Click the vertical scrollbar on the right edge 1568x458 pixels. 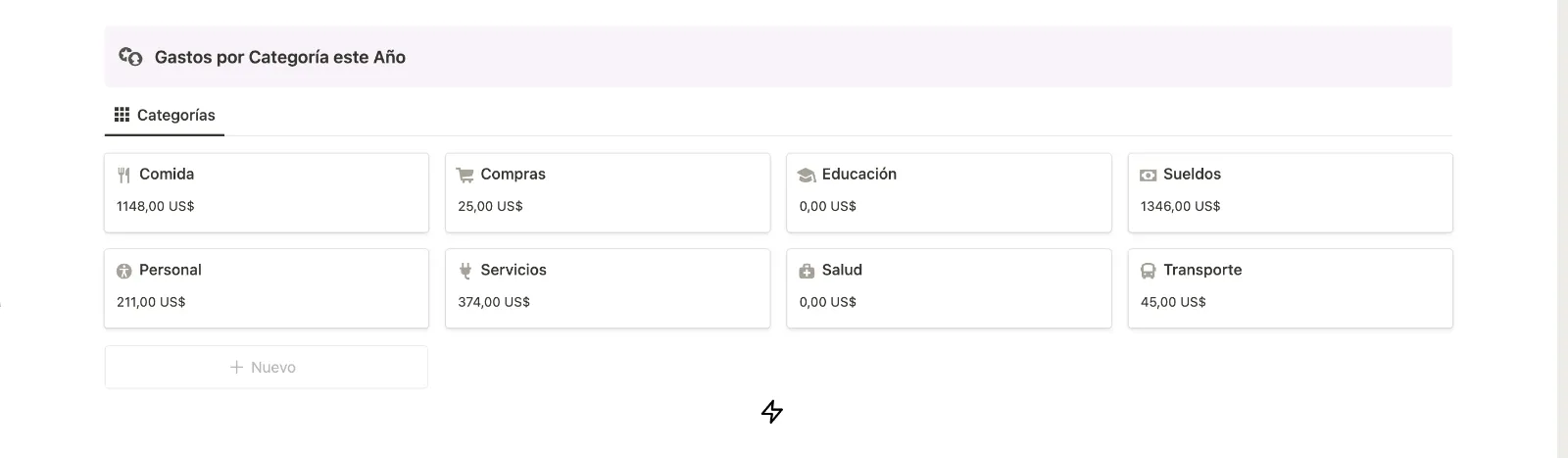[1562, 229]
